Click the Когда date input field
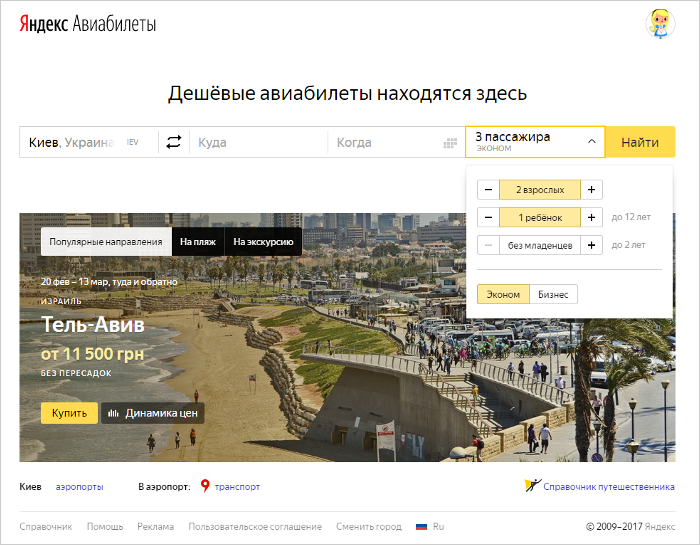 coord(396,142)
